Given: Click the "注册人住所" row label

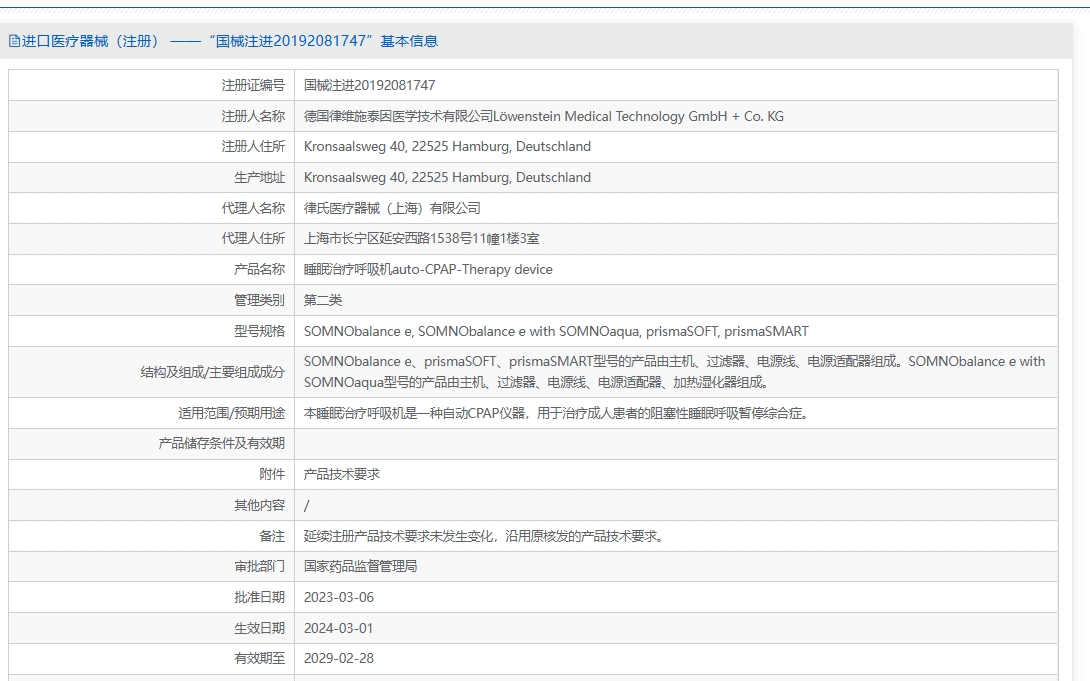Looking at the screenshot, I should click(253, 147).
